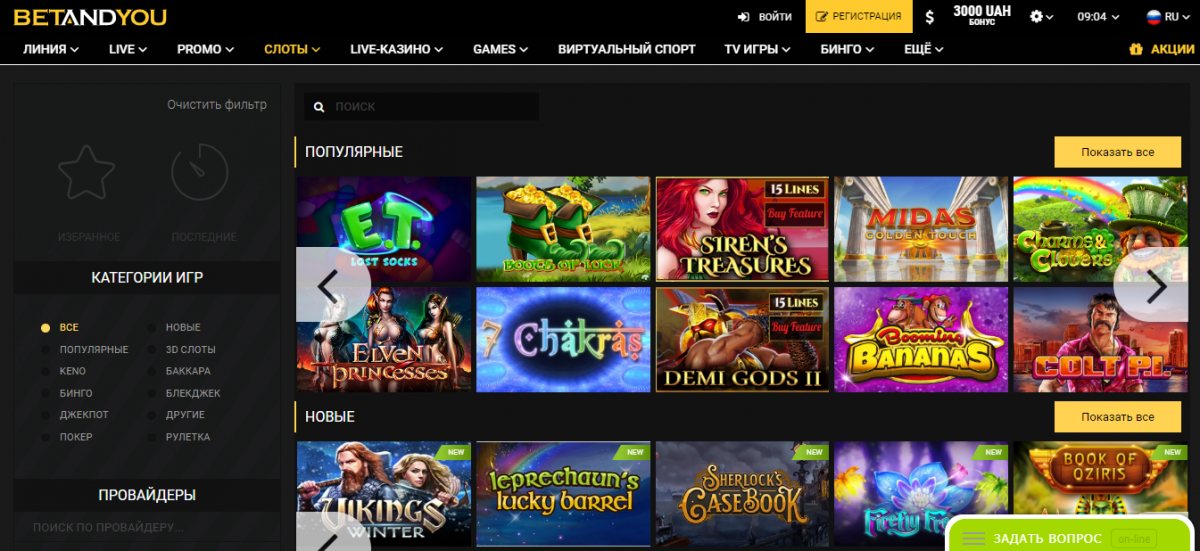The width and height of the screenshot is (1200, 551).
Task: Expand the БИНГО menu in navbar
Action: point(847,49)
